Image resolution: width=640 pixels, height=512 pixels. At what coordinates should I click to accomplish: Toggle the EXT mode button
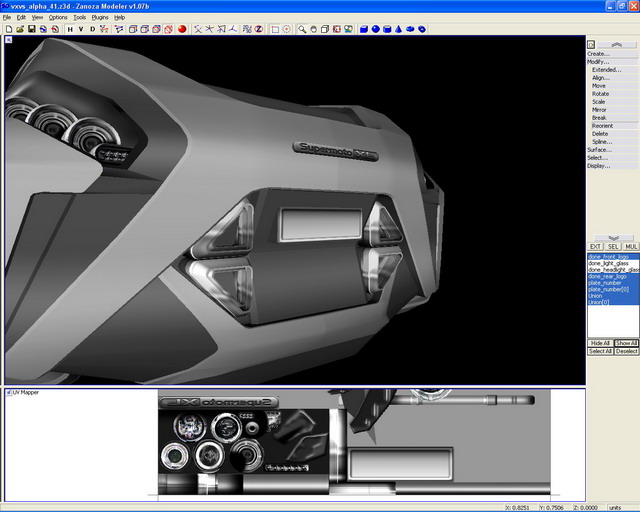pyautogui.click(x=595, y=246)
